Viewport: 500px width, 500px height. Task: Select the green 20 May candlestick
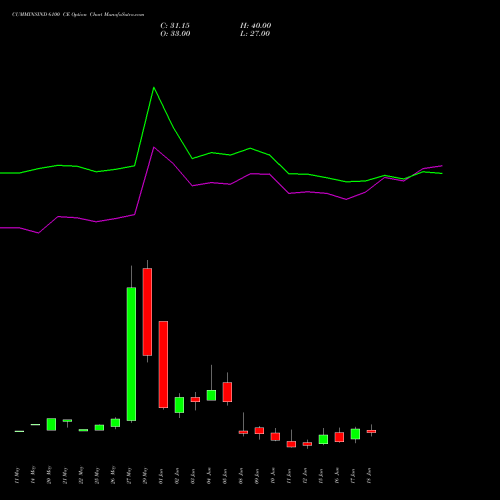(x=51, y=424)
